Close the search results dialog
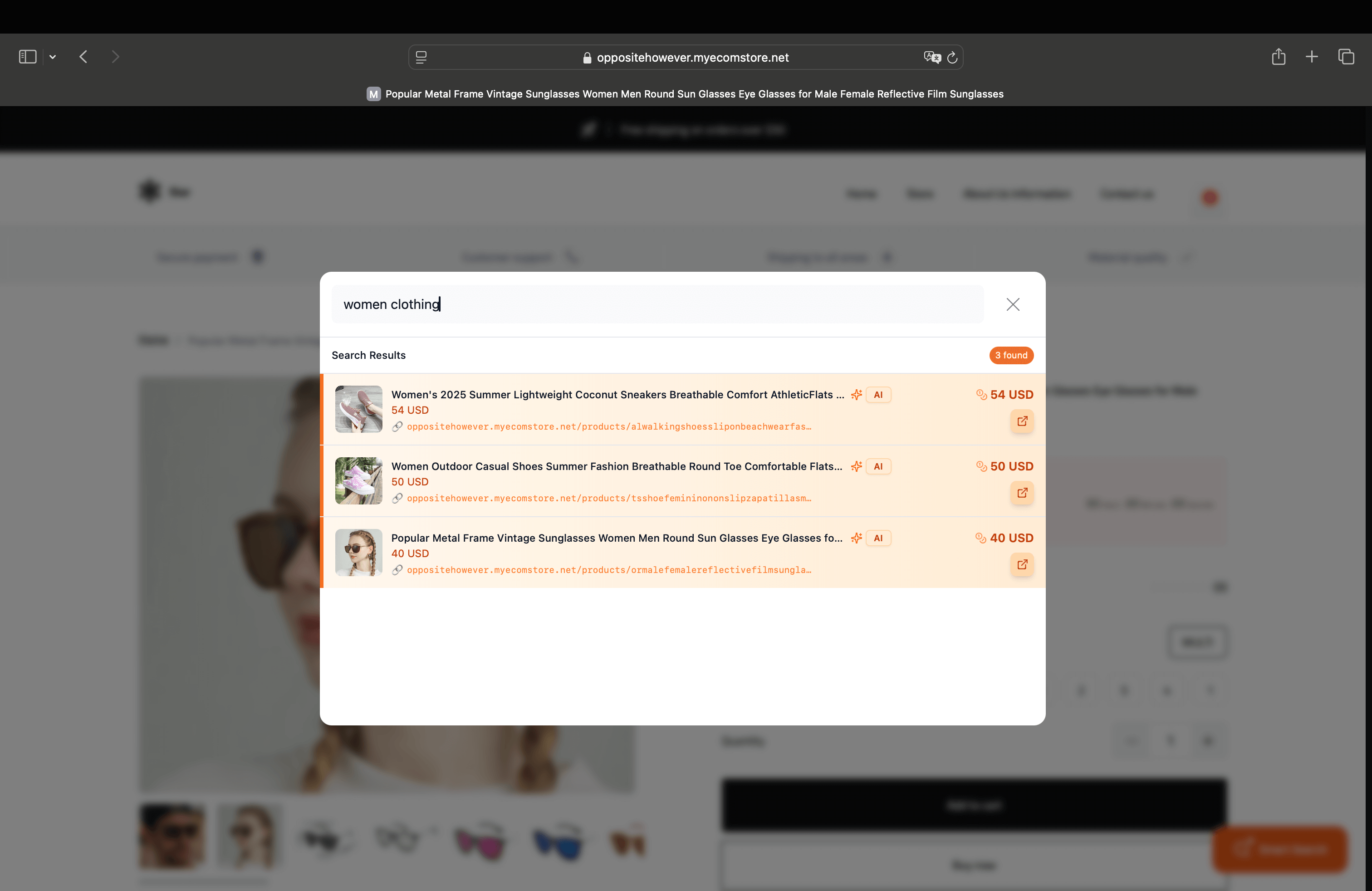This screenshot has height=891, width=1372. (1012, 304)
